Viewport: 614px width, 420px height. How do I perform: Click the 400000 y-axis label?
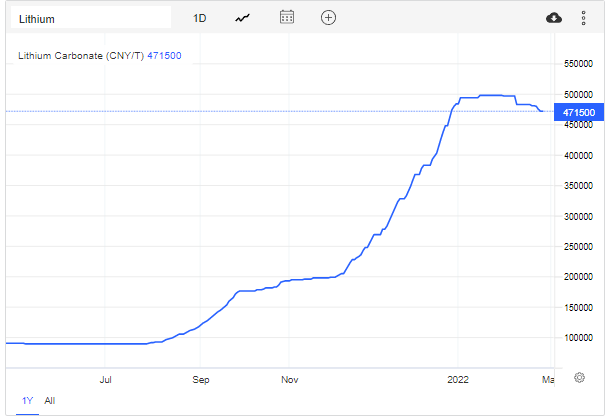coord(578,155)
